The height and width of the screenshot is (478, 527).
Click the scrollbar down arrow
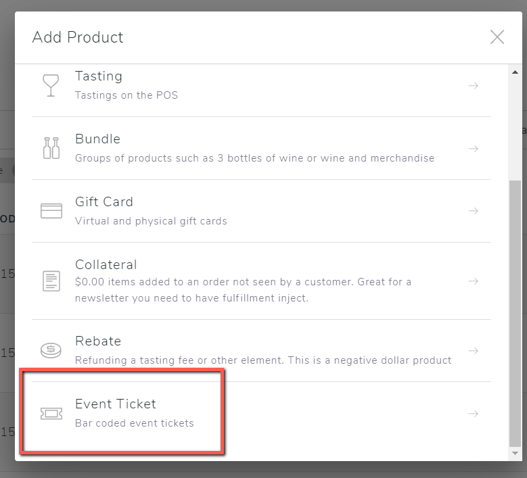click(515, 453)
